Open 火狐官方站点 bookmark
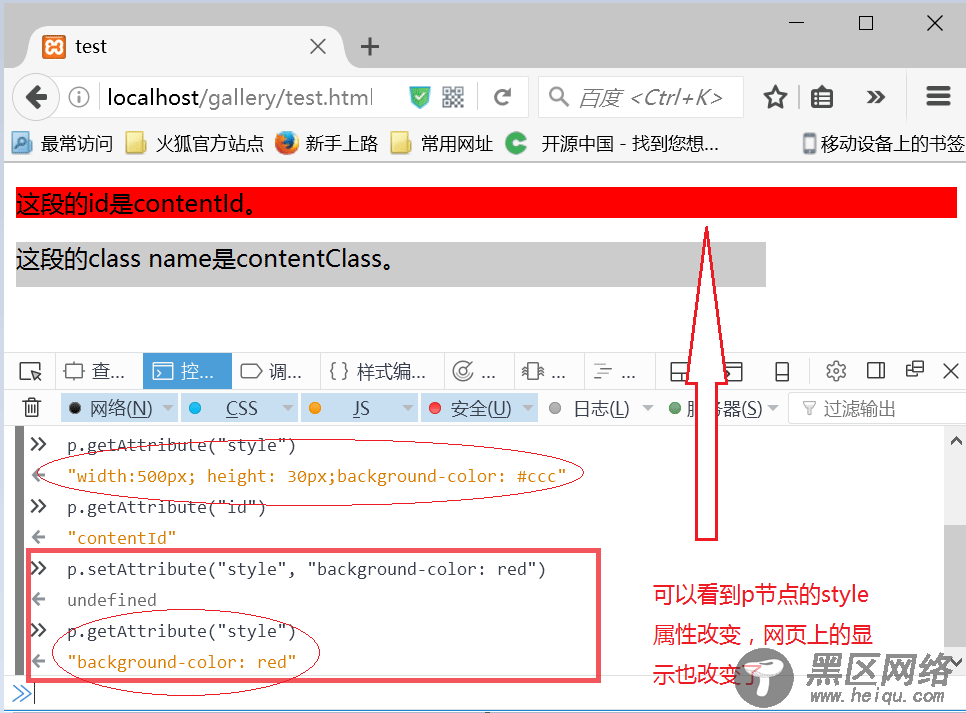966x713 pixels. pyautogui.click(x=195, y=144)
